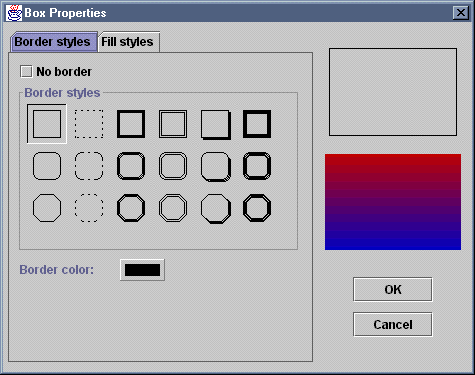Confirm settings with the OK button
Screen dimensions: 475x375
(393, 289)
